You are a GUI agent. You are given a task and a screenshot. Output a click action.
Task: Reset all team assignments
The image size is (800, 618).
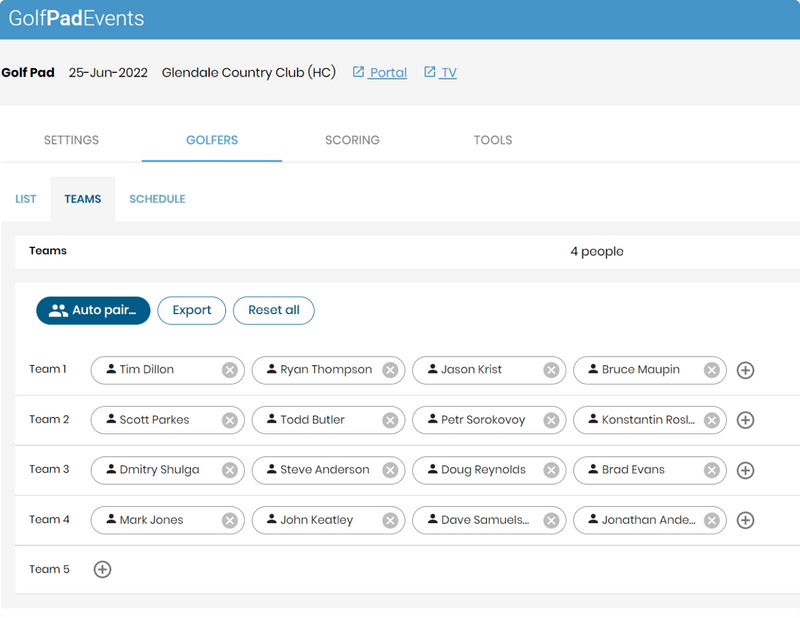tap(273, 310)
